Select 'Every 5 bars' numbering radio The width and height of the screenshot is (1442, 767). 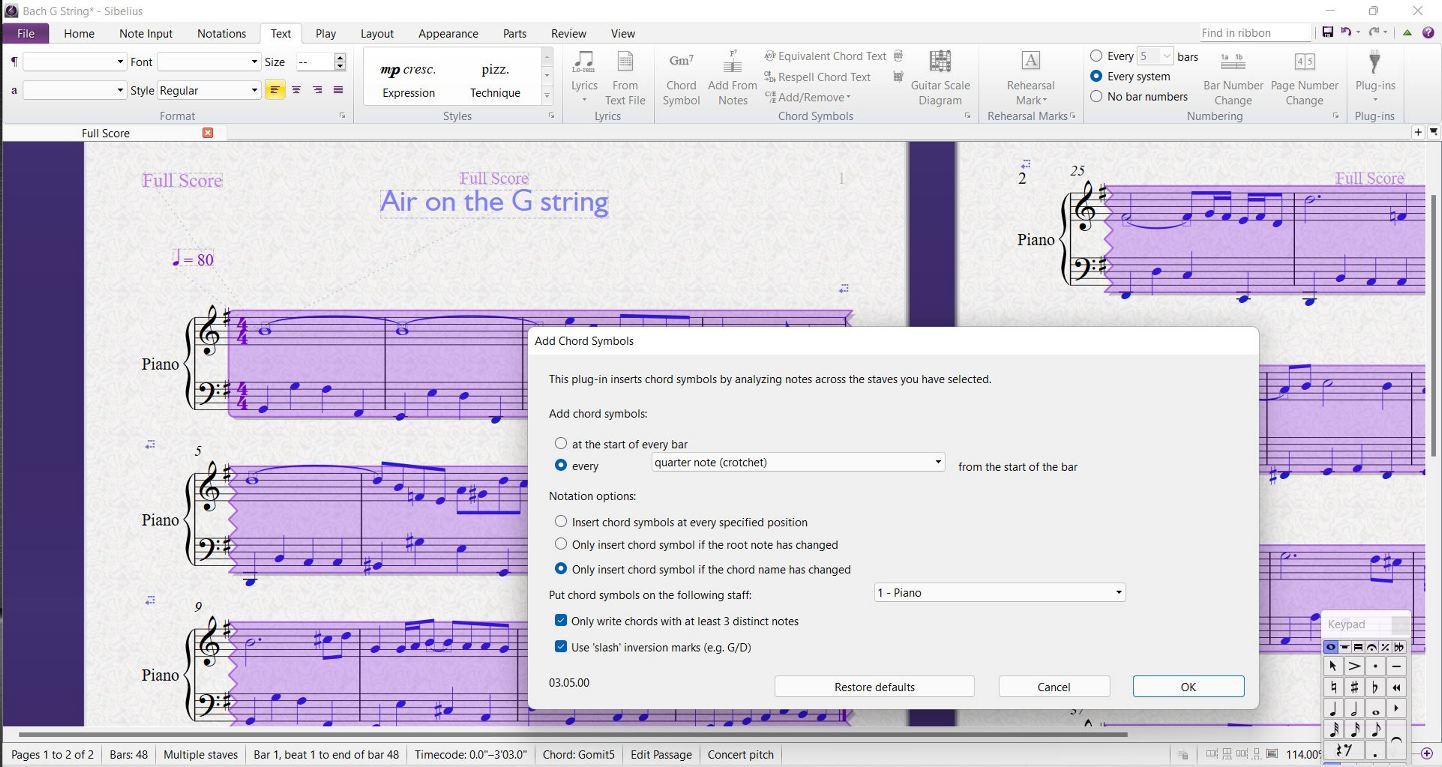(1097, 56)
